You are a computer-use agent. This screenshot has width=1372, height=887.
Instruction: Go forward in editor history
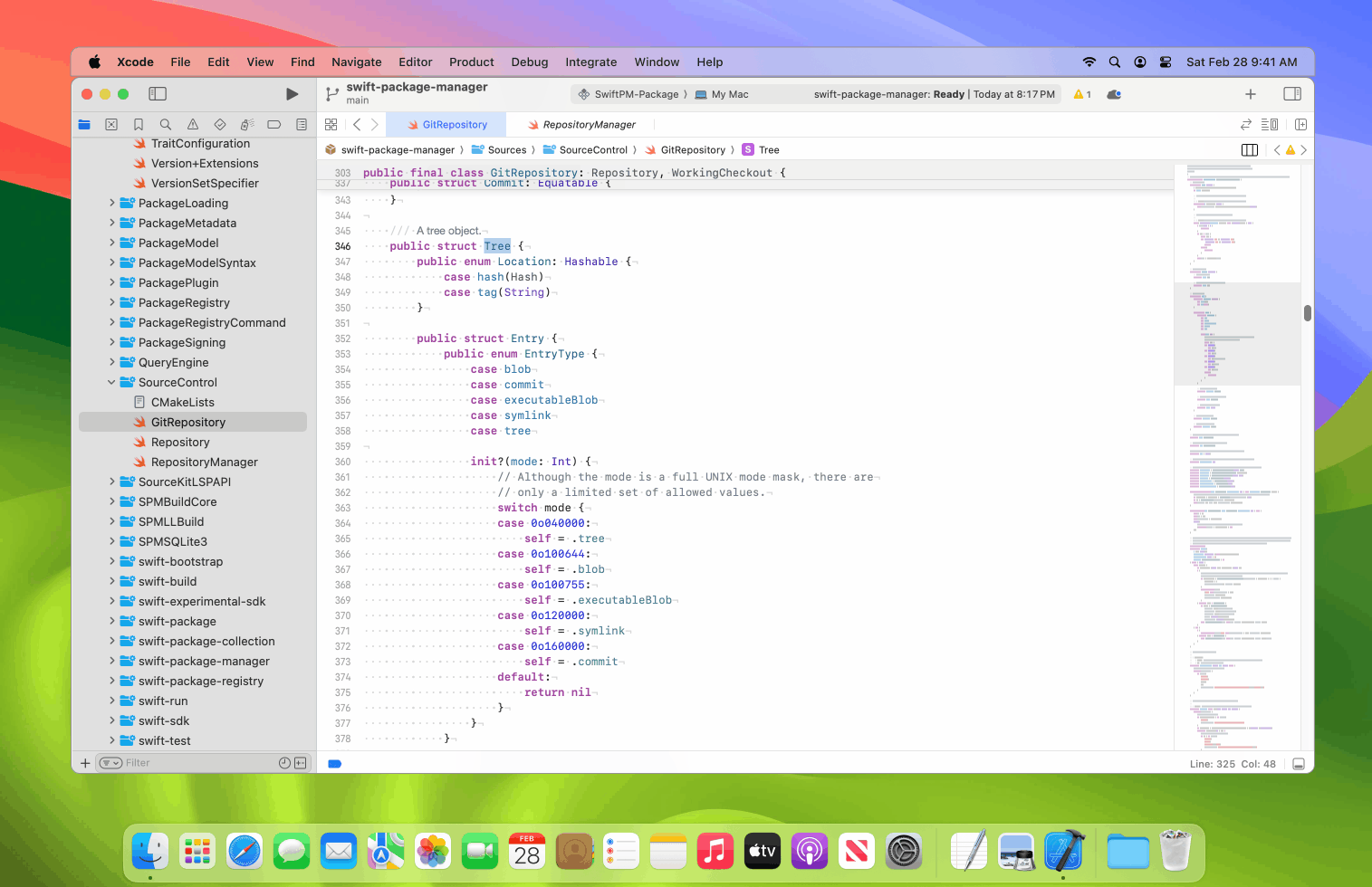pyautogui.click(x=375, y=124)
